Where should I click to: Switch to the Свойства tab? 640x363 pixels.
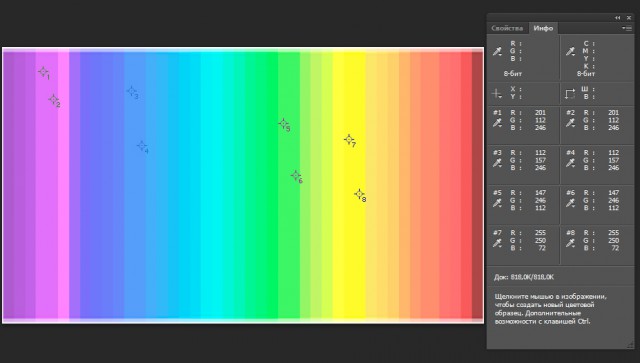tap(507, 28)
